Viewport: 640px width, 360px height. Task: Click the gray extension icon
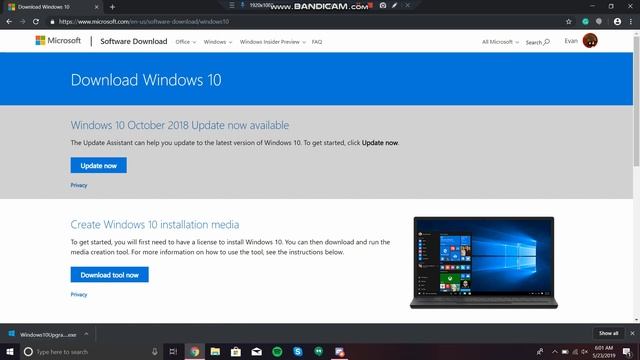pos(599,22)
